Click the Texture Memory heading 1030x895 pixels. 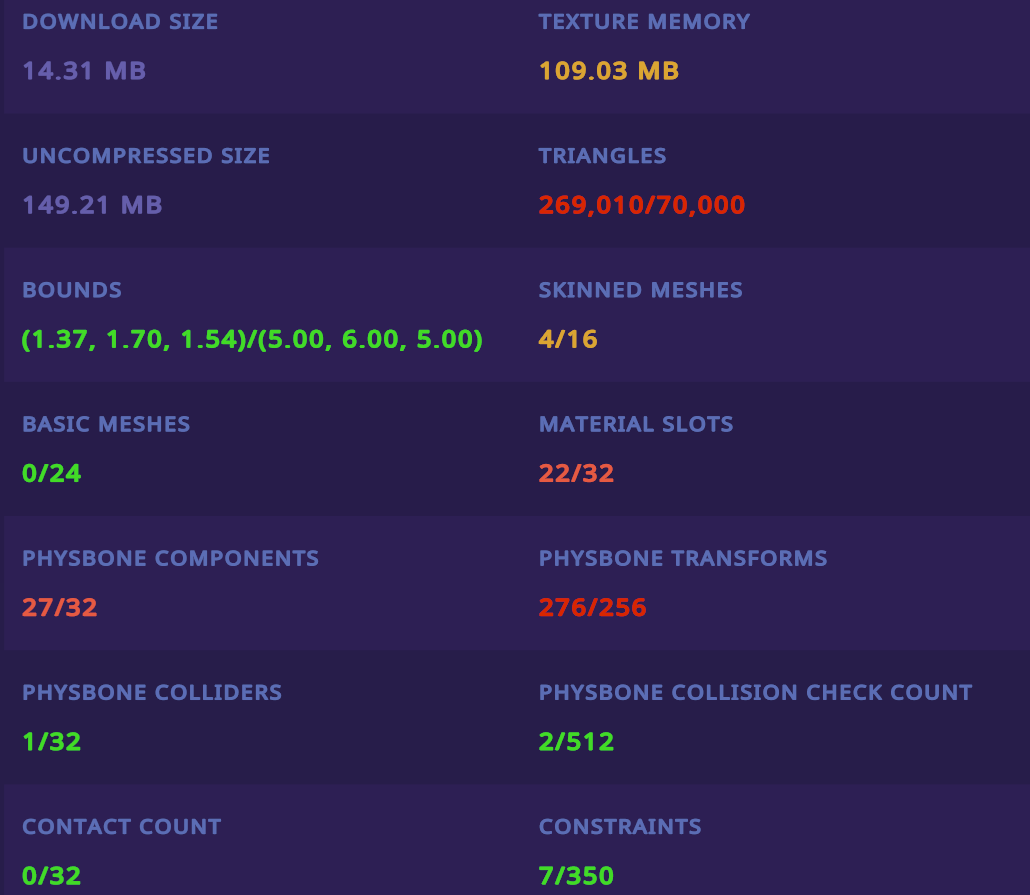(644, 22)
